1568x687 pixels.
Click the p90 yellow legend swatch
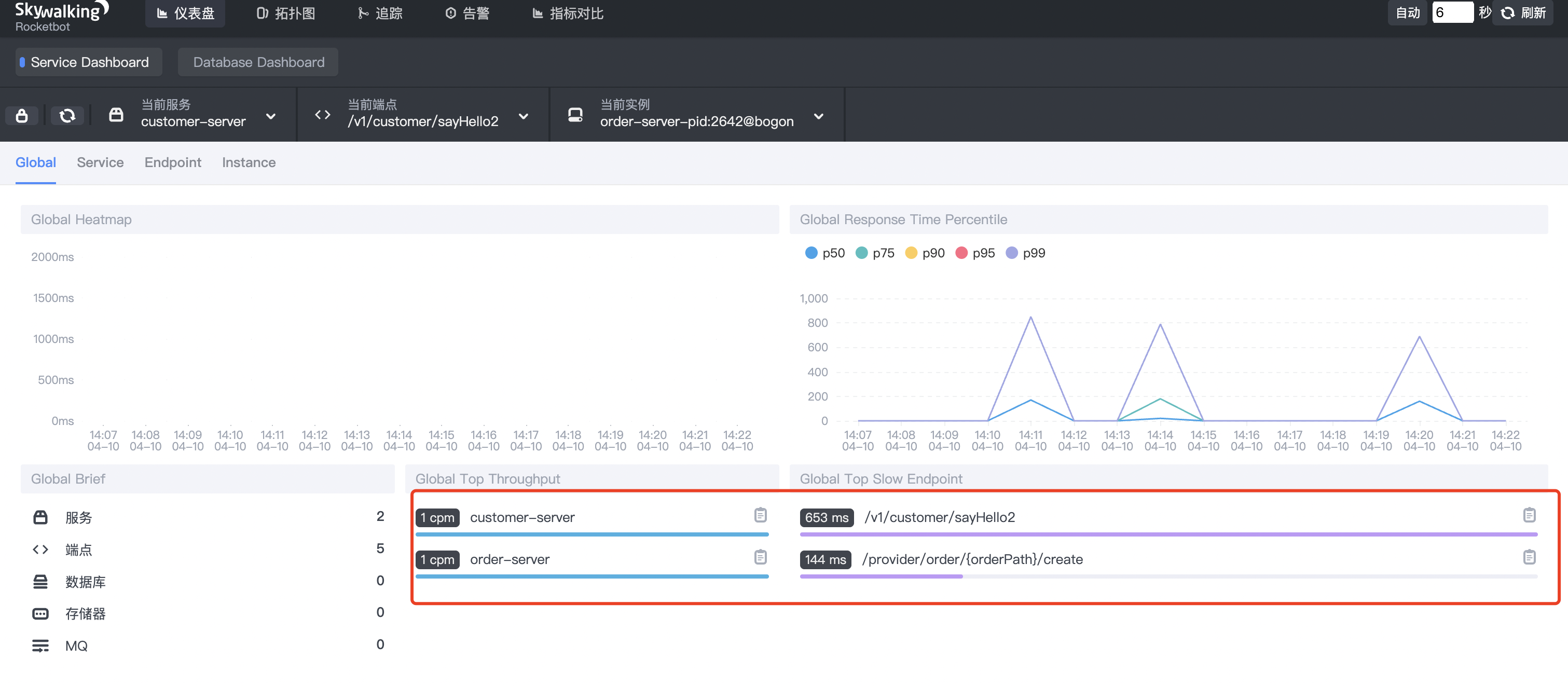(x=911, y=253)
